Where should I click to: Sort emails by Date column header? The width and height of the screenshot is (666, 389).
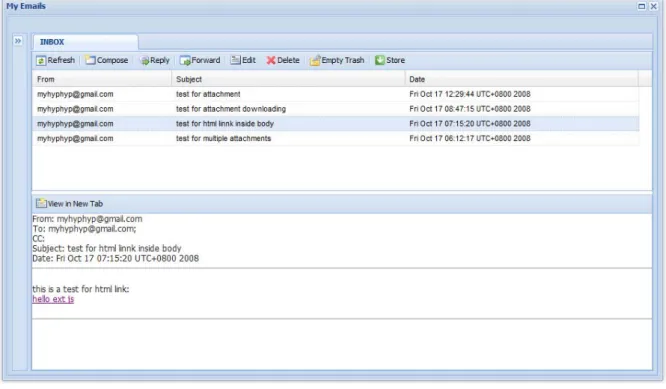coord(521,79)
